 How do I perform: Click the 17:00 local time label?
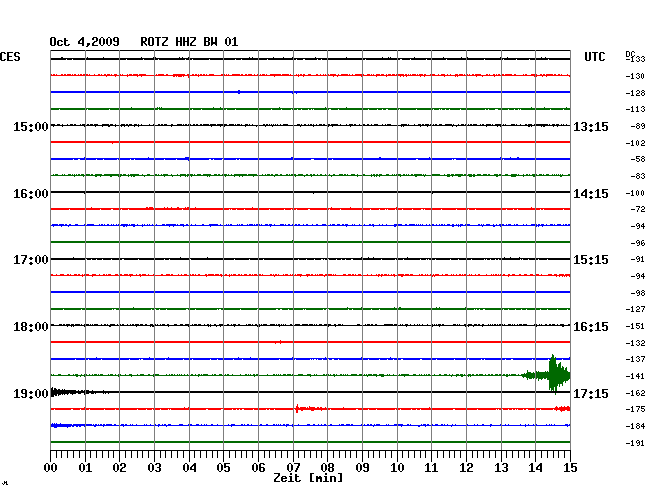coord(31,260)
